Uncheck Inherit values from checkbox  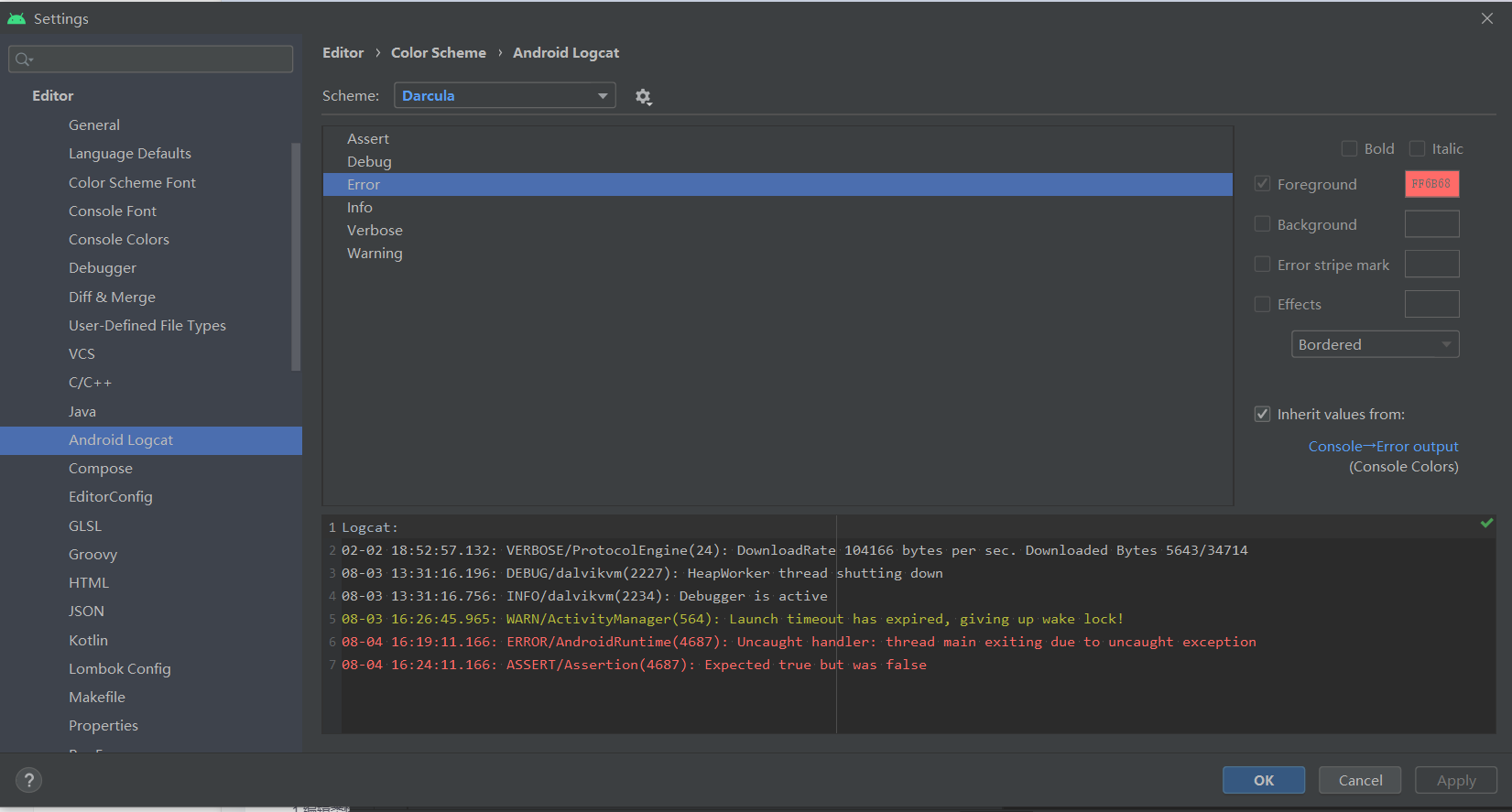1262,414
